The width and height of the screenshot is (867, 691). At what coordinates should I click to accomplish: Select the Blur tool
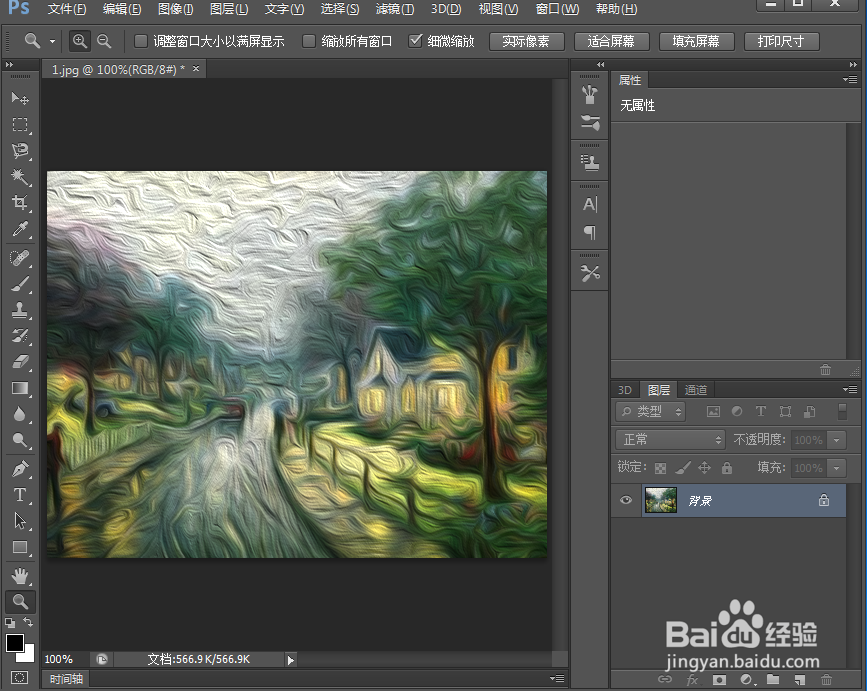pyautogui.click(x=20, y=414)
